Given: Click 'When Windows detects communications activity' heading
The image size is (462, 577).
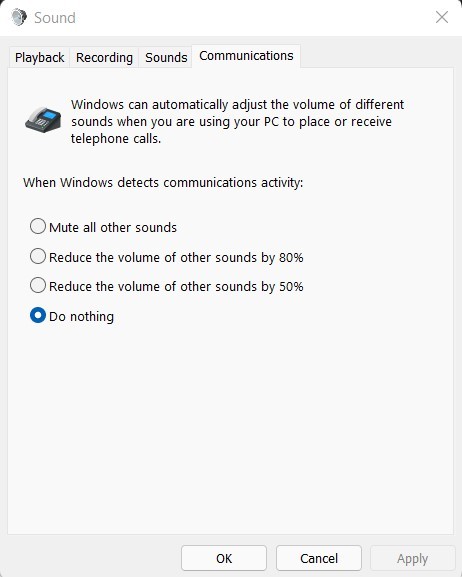Looking at the screenshot, I should [x=163, y=183].
